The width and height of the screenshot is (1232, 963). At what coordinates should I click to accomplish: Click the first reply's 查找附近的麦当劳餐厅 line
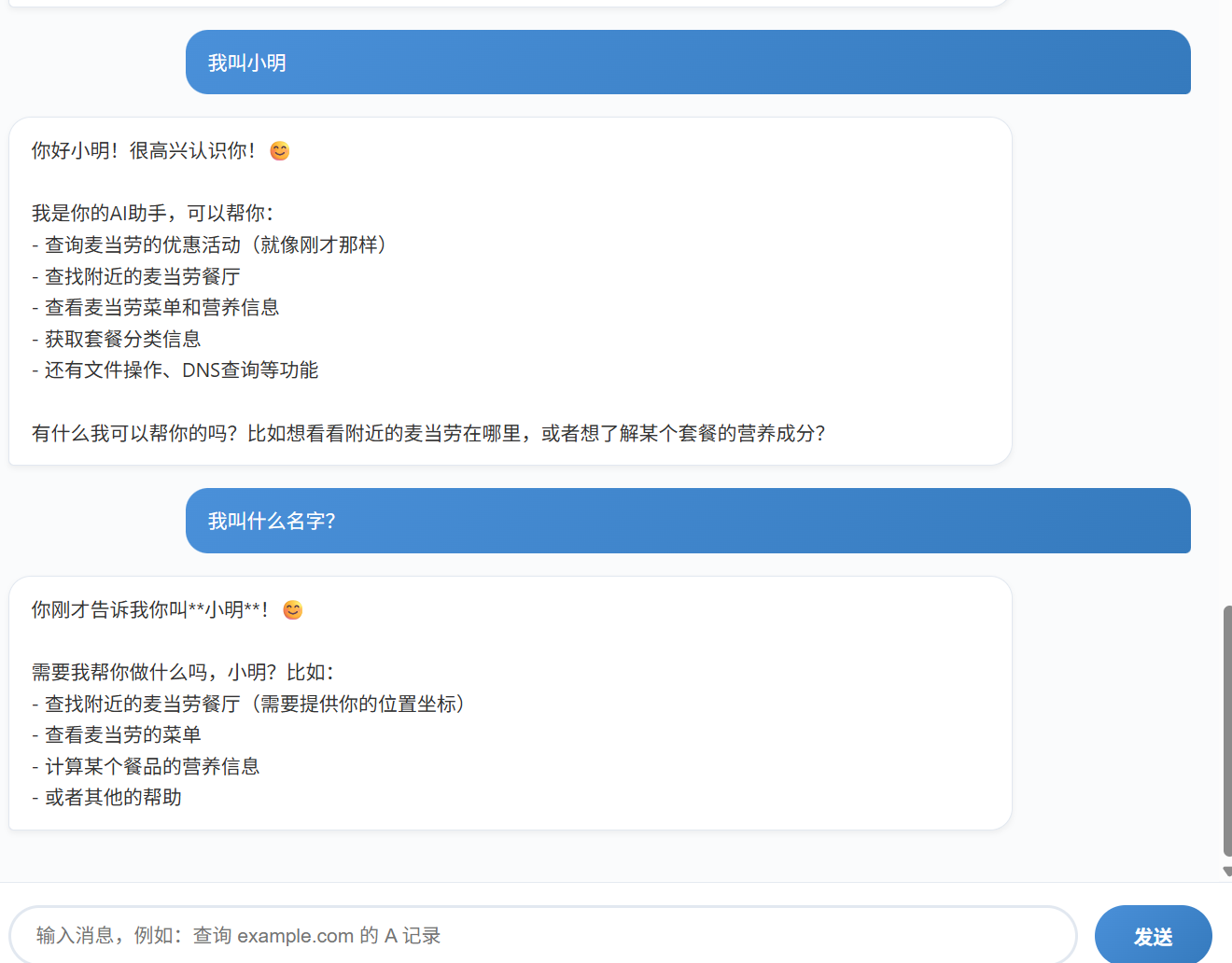[x=136, y=277]
